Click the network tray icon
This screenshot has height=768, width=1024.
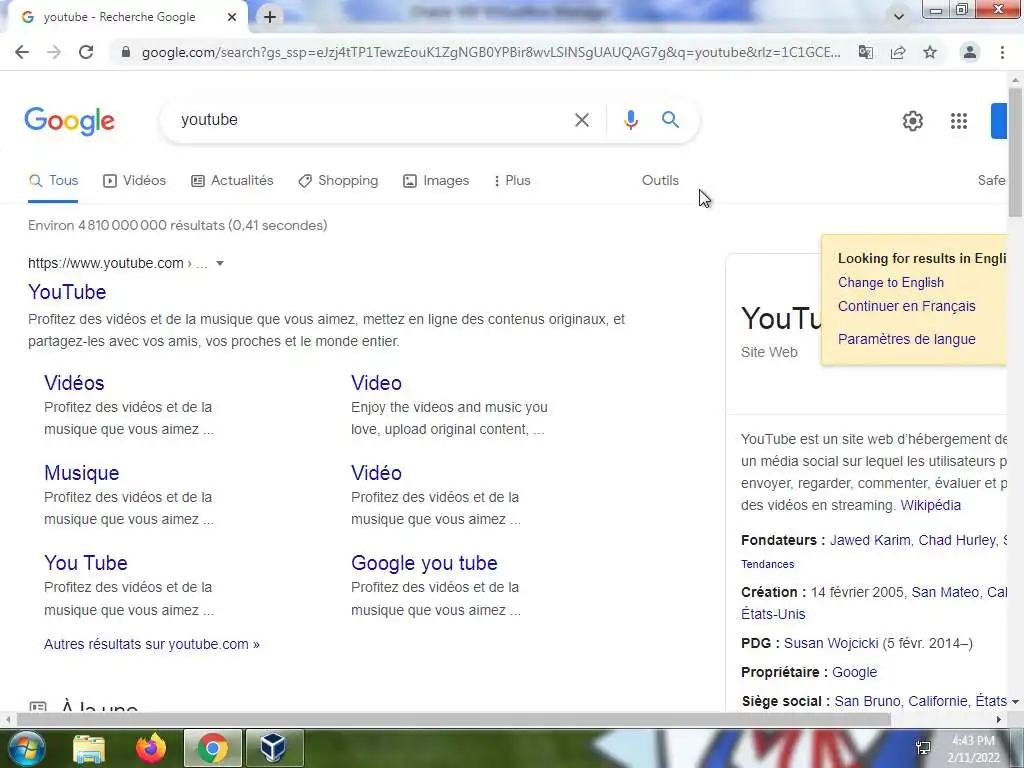click(923, 748)
